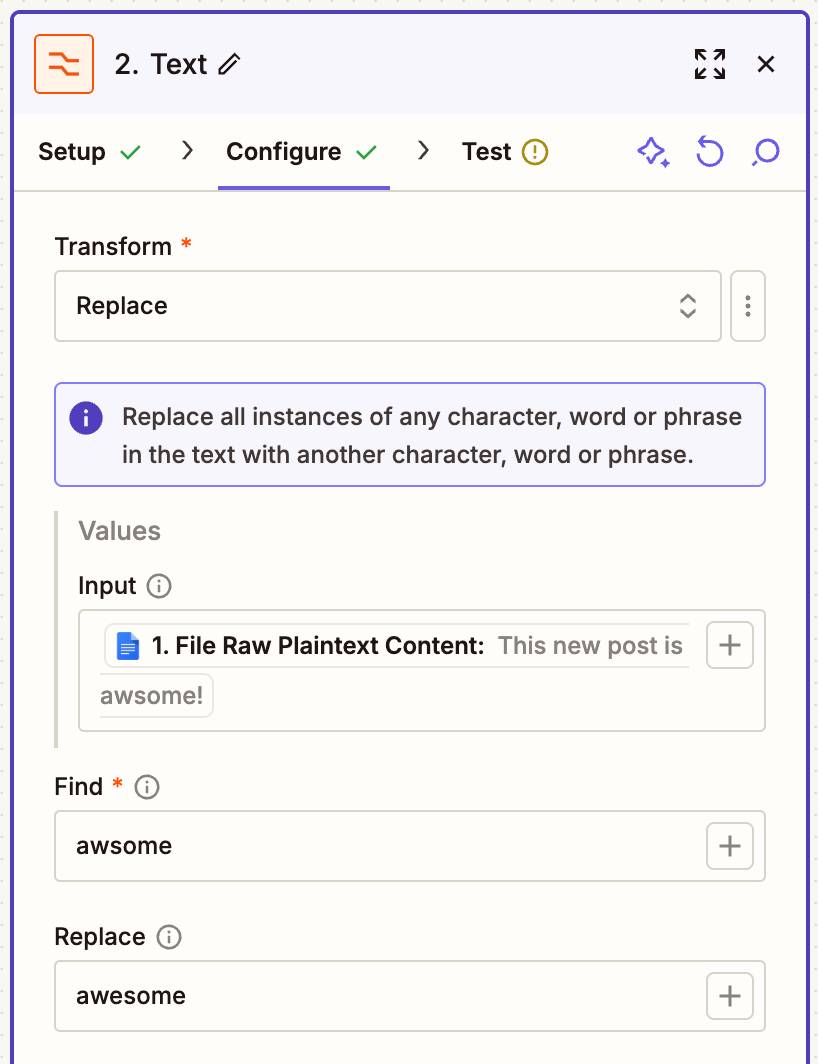
Task: Select the Configure tab
Action: pyautogui.click(x=301, y=152)
